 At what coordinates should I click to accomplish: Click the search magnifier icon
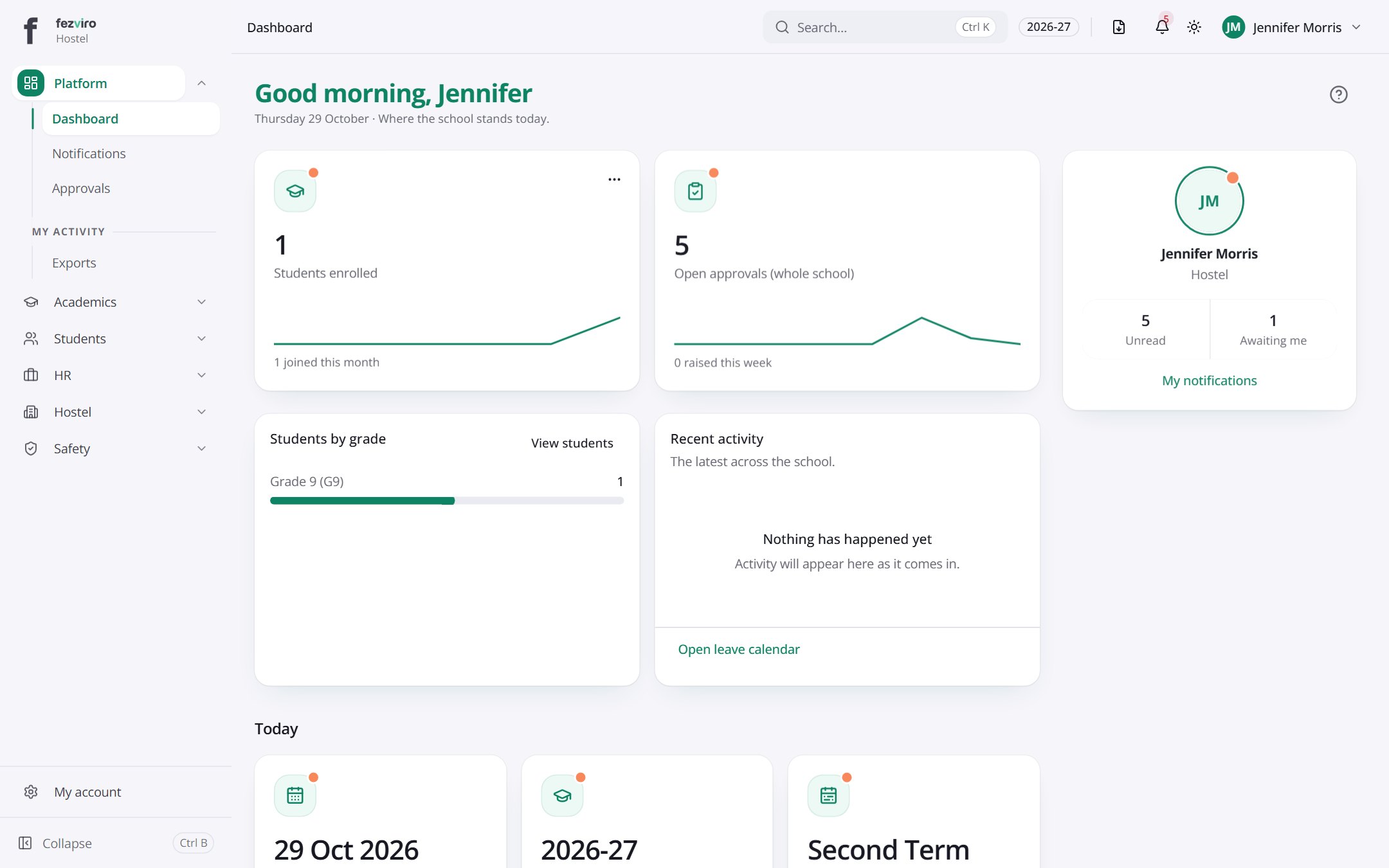tap(782, 27)
